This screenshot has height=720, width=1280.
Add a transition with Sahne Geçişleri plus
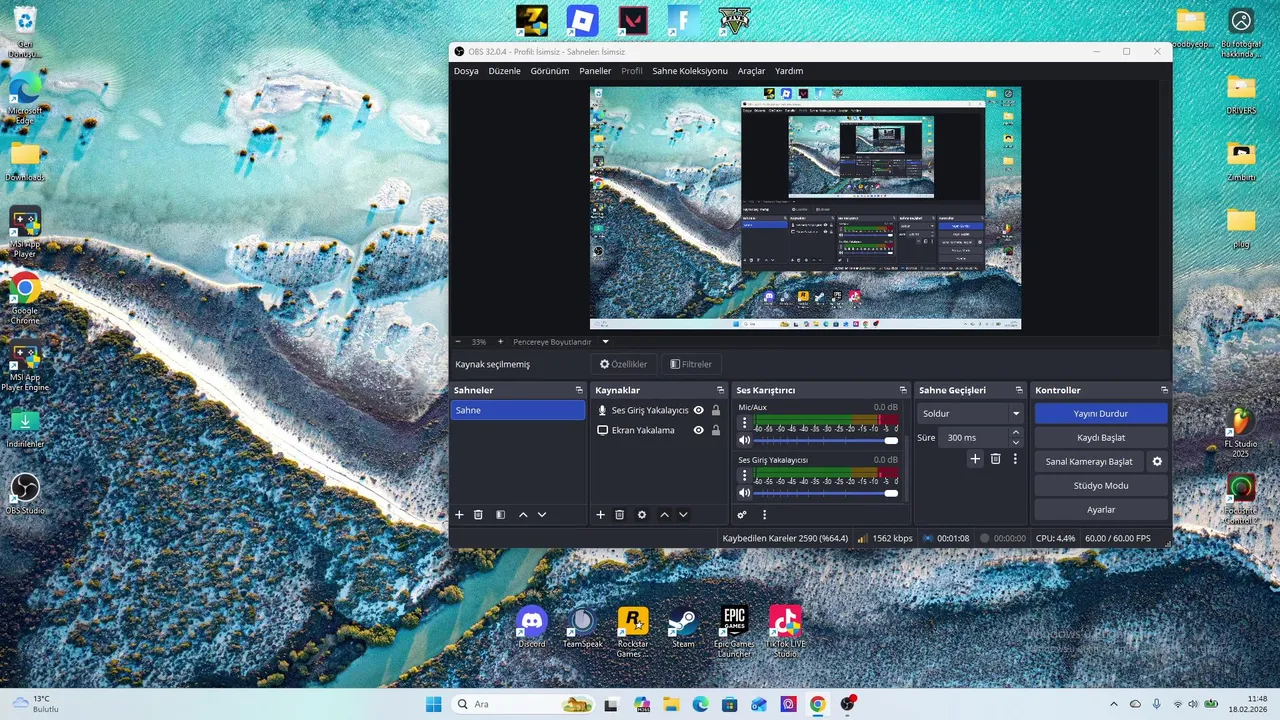point(976,459)
